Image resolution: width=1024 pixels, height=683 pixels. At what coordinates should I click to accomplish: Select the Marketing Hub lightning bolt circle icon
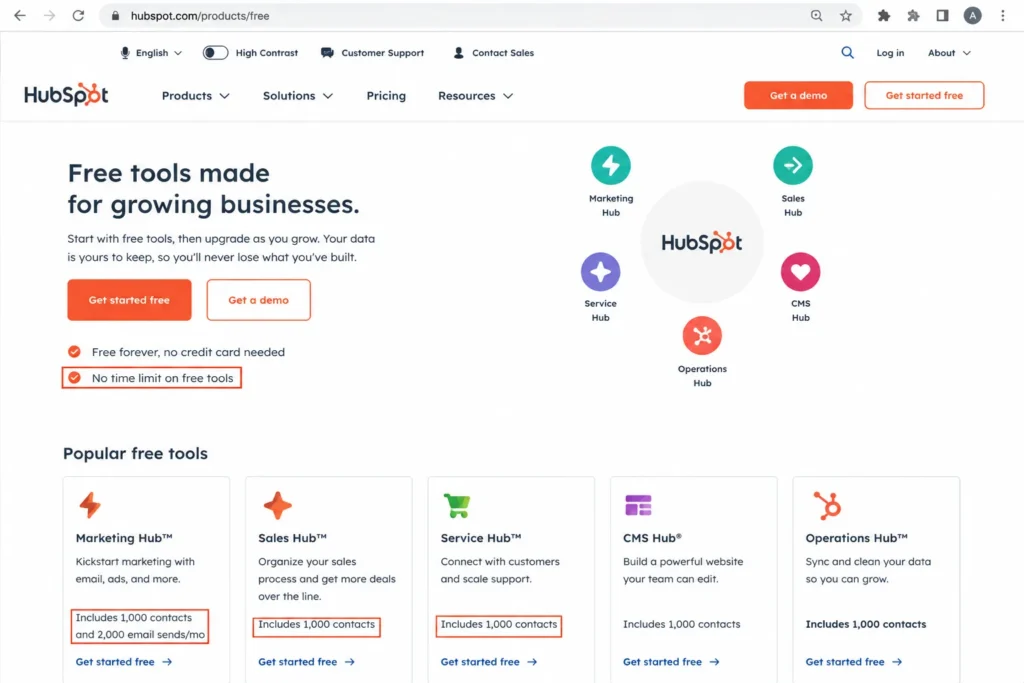coord(611,165)
